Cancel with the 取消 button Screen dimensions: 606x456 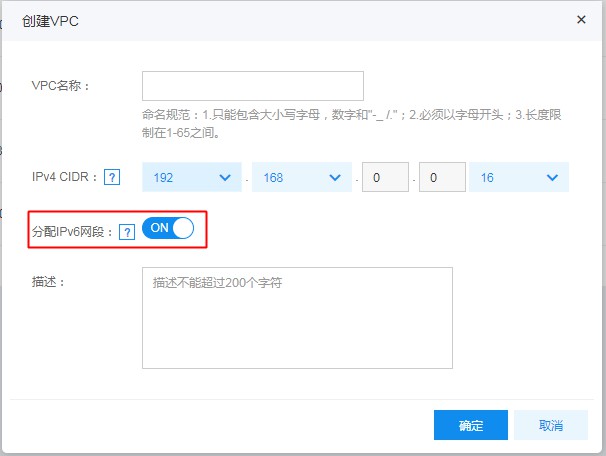[551, 425]
